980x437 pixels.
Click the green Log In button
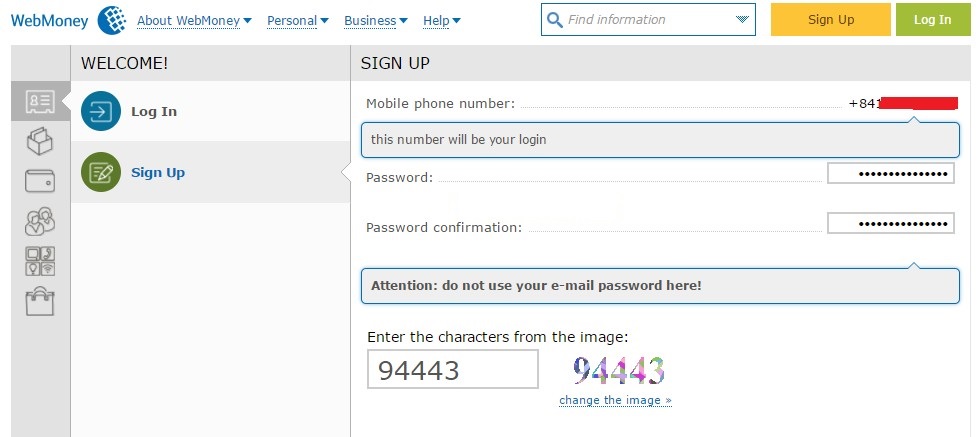pyautogui.click(x=933, y=19)
